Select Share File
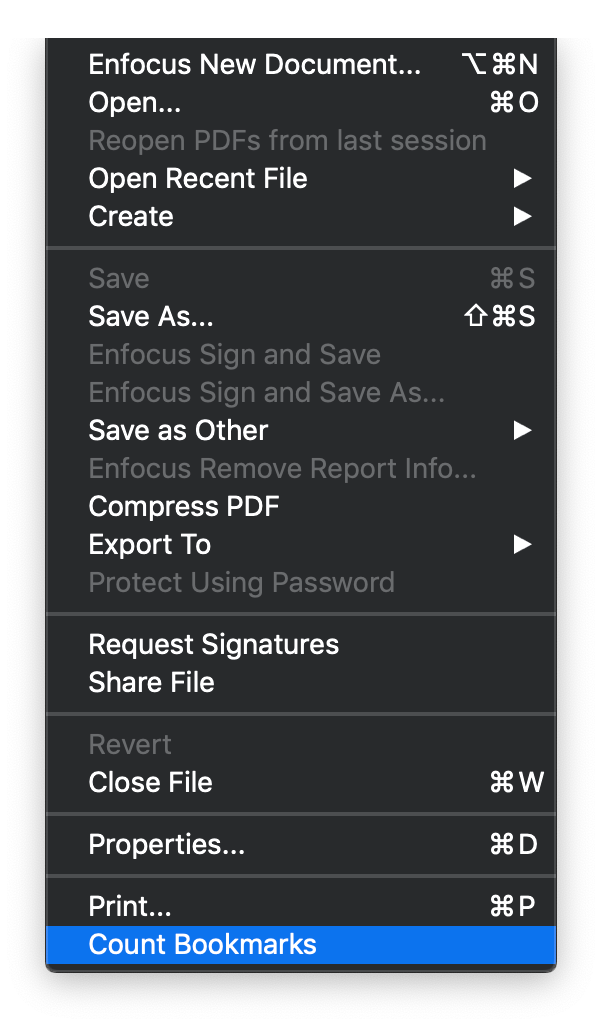 point(150,682)
